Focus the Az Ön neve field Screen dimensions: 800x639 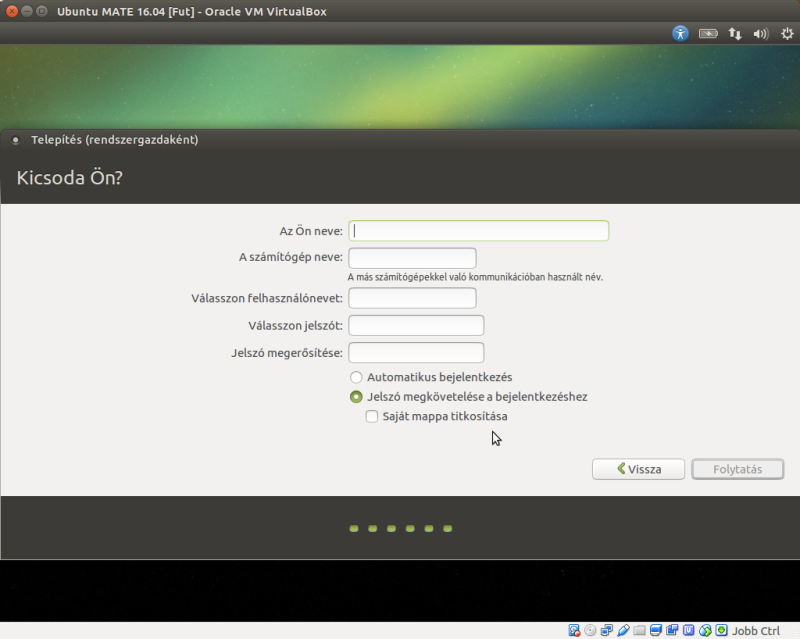pos(479,231)
